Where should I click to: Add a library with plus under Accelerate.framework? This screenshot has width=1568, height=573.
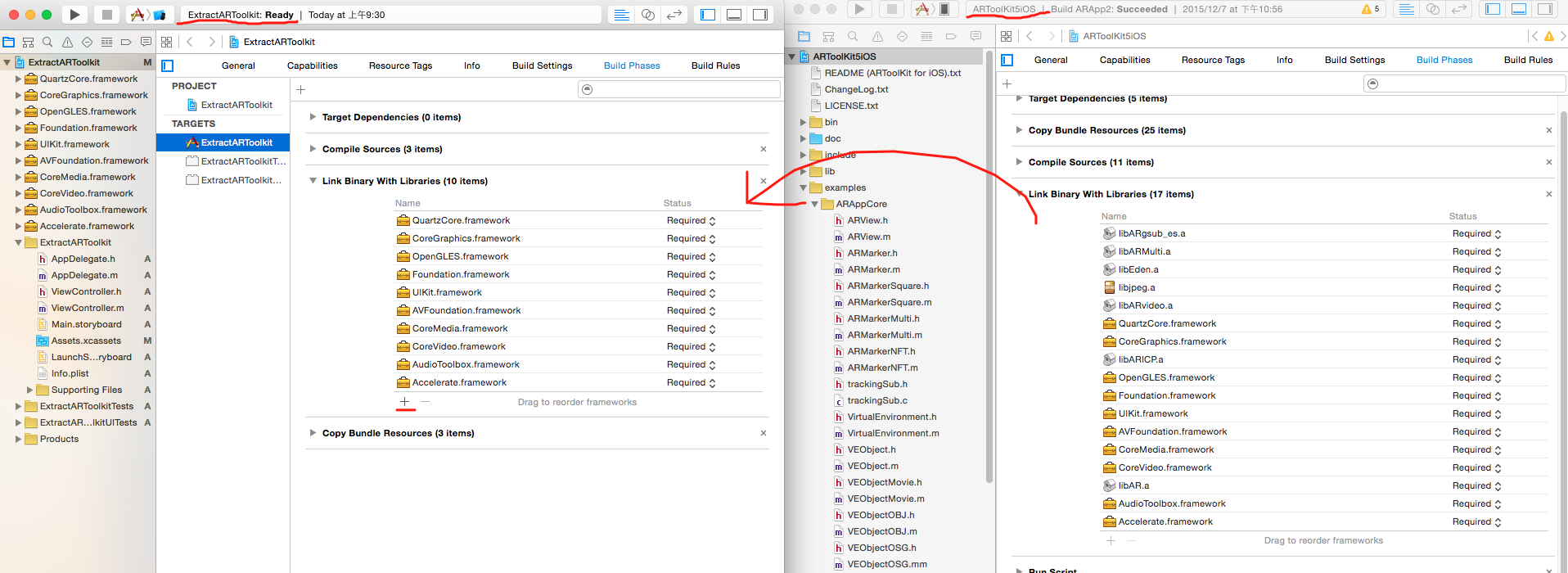click(x=404, y=402)
